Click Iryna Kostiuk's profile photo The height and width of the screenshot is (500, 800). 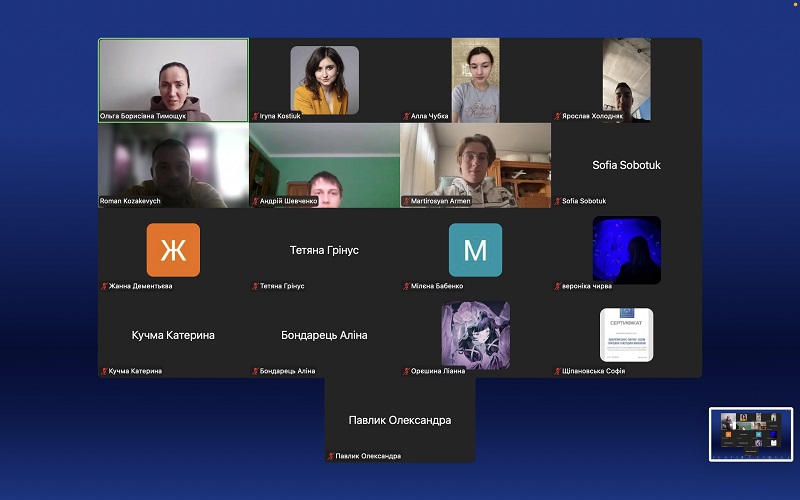[x=324, y=80]
